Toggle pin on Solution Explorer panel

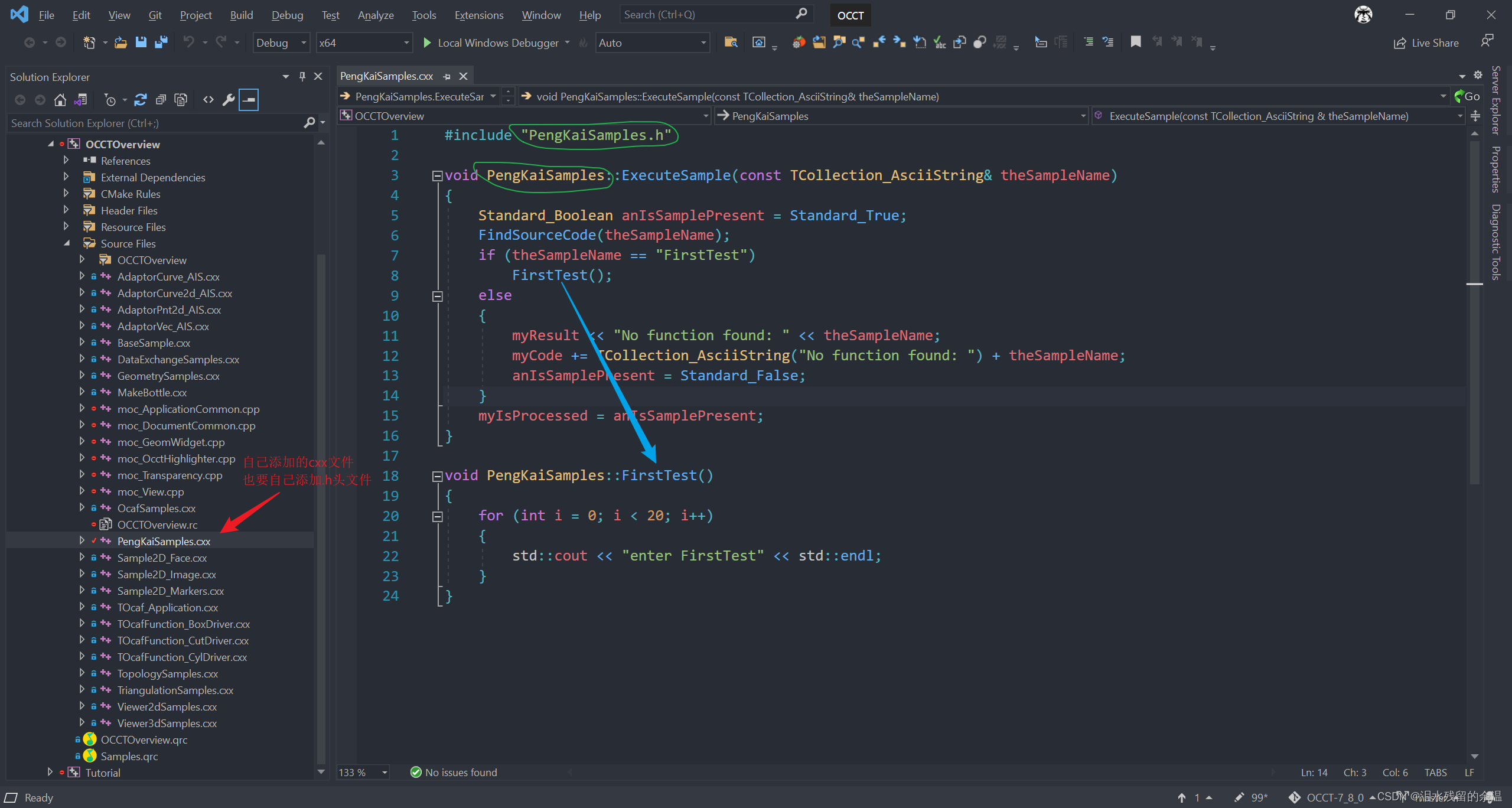pyautogui.click(x=302, y=76)
